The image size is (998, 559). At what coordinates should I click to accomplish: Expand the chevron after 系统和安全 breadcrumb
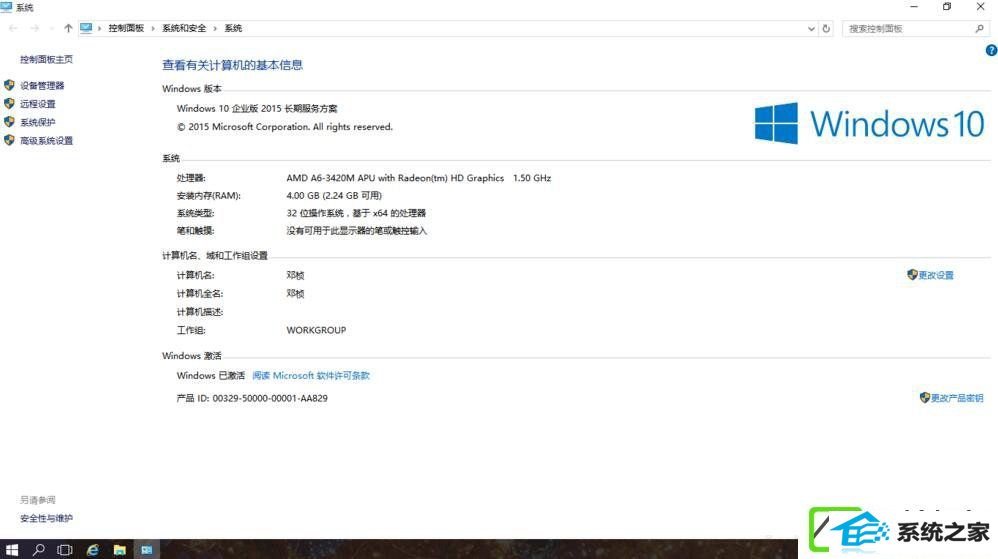tap(215, 29)
